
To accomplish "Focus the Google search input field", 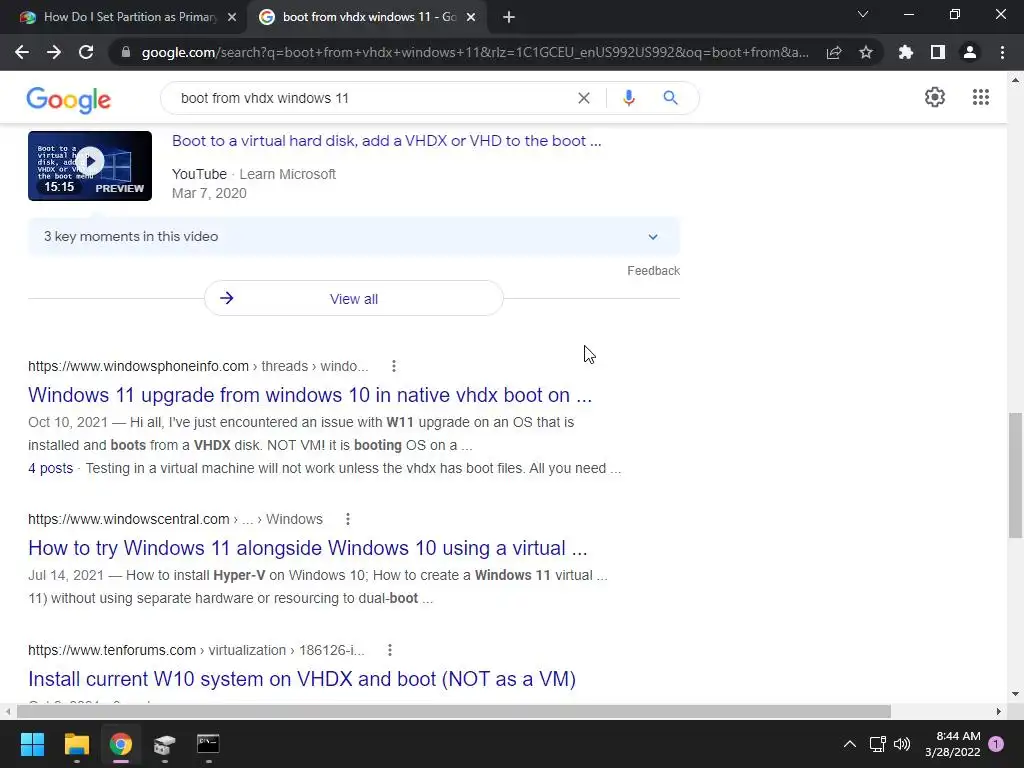I will click(372, 98).
